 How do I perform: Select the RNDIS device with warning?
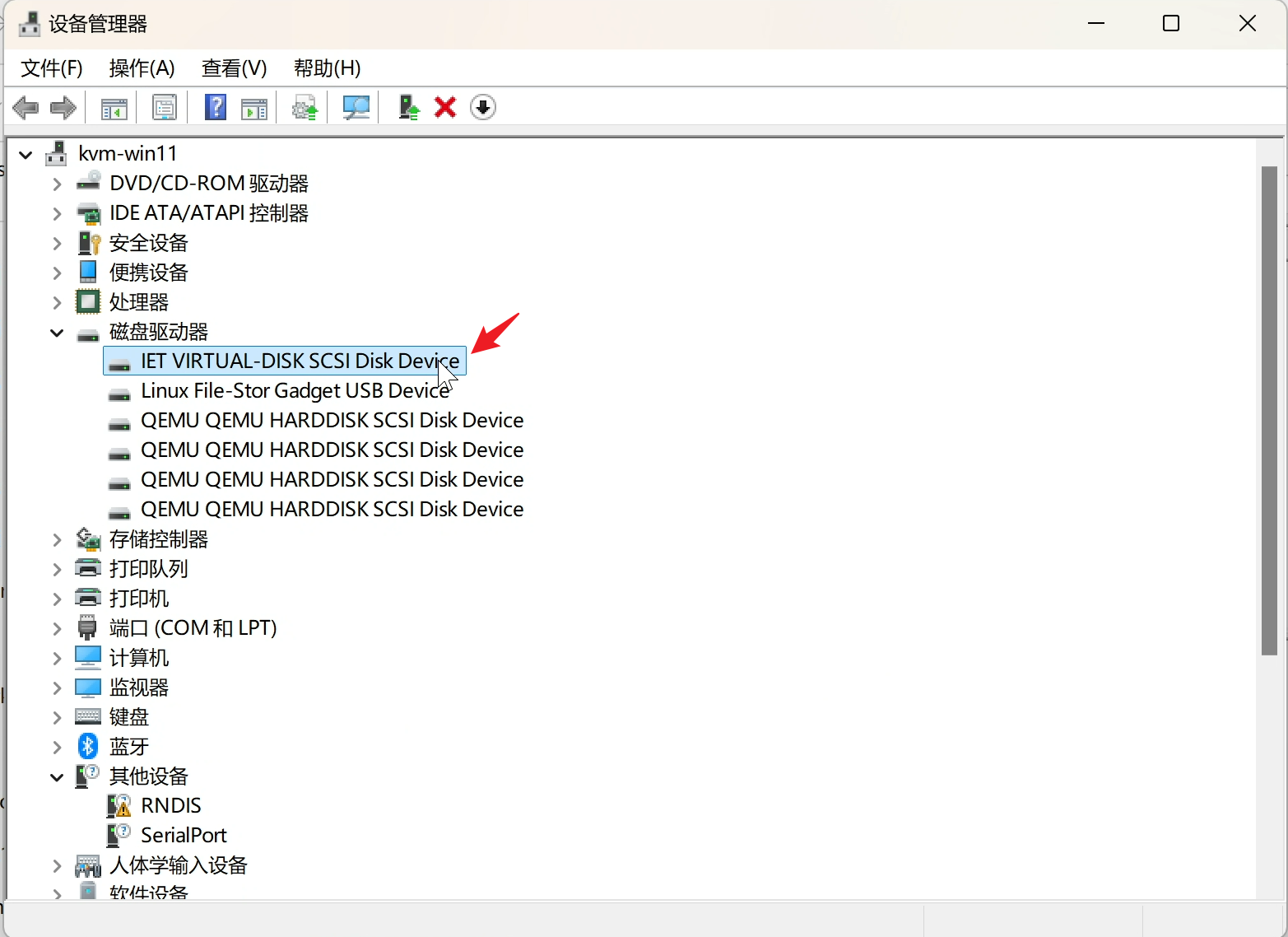[170, 806]
